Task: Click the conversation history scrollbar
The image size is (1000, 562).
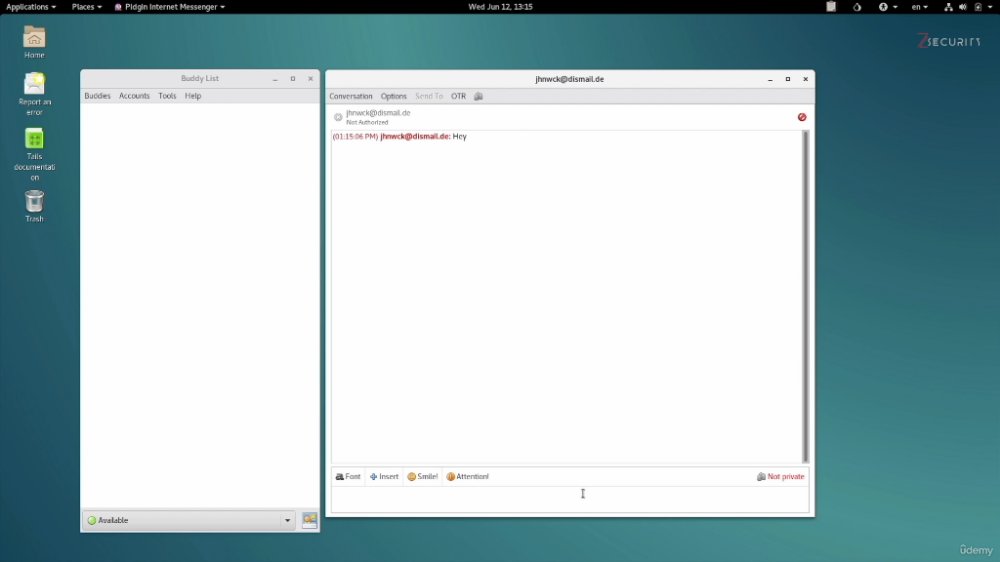Action: coord(805,297)
